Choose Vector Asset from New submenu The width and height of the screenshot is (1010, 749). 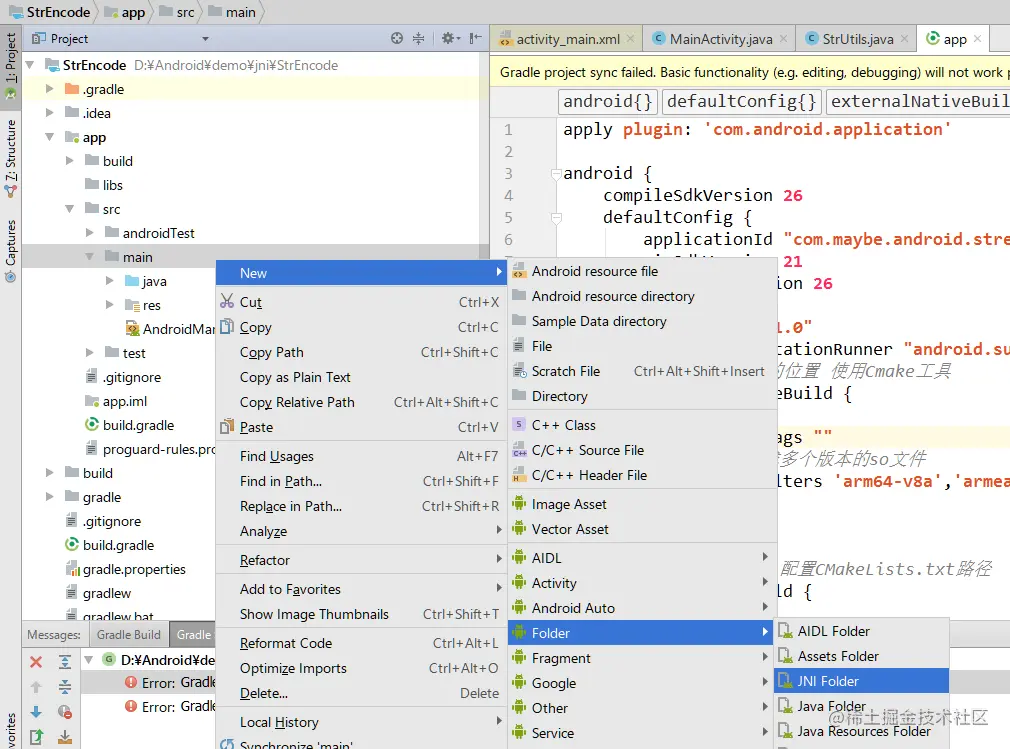642,529
